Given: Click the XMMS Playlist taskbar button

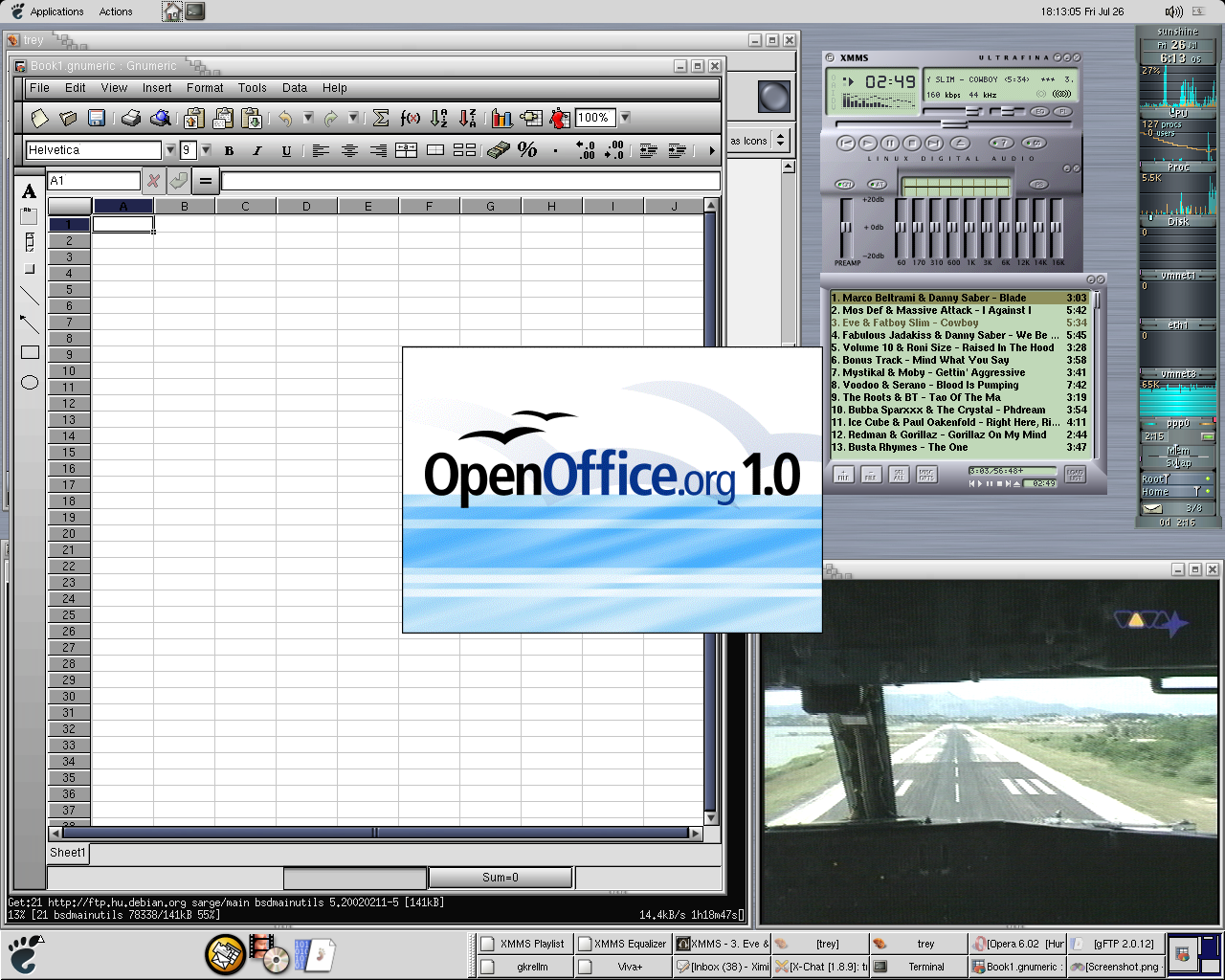Looking at the screenshot, I should pyautogui.click(x=524, y=944).
